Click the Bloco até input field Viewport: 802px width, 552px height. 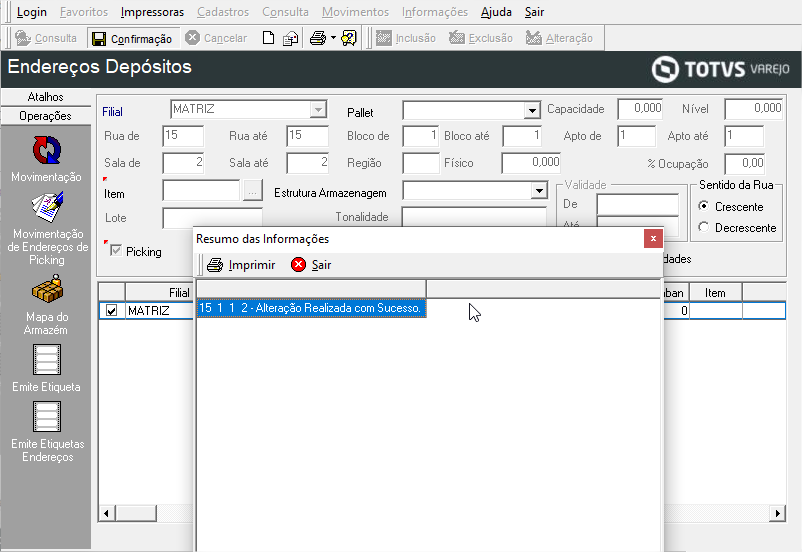pyautogui.click(x=522, y=136)
